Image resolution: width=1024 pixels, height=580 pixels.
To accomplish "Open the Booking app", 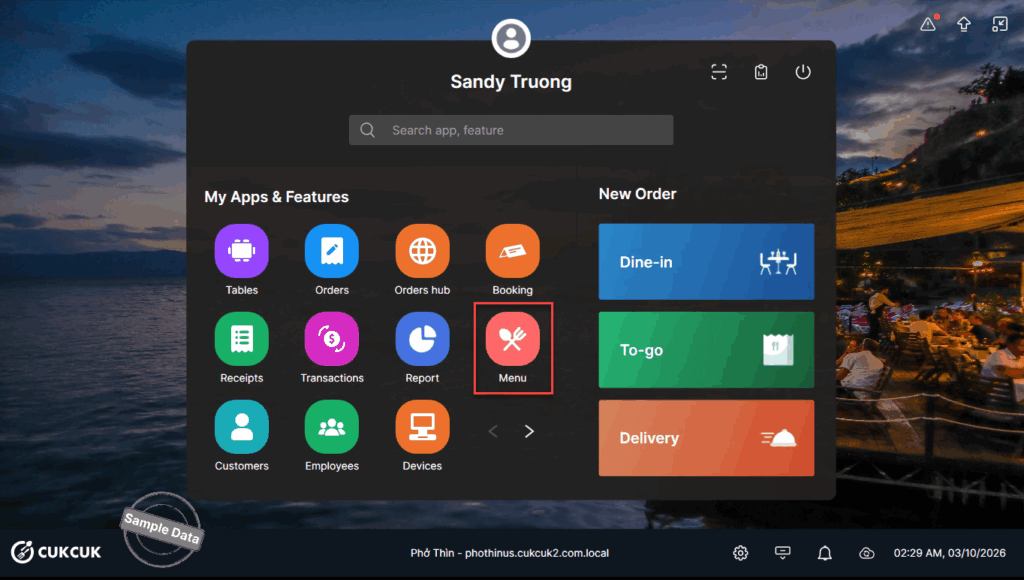I will tap(512, 251).
